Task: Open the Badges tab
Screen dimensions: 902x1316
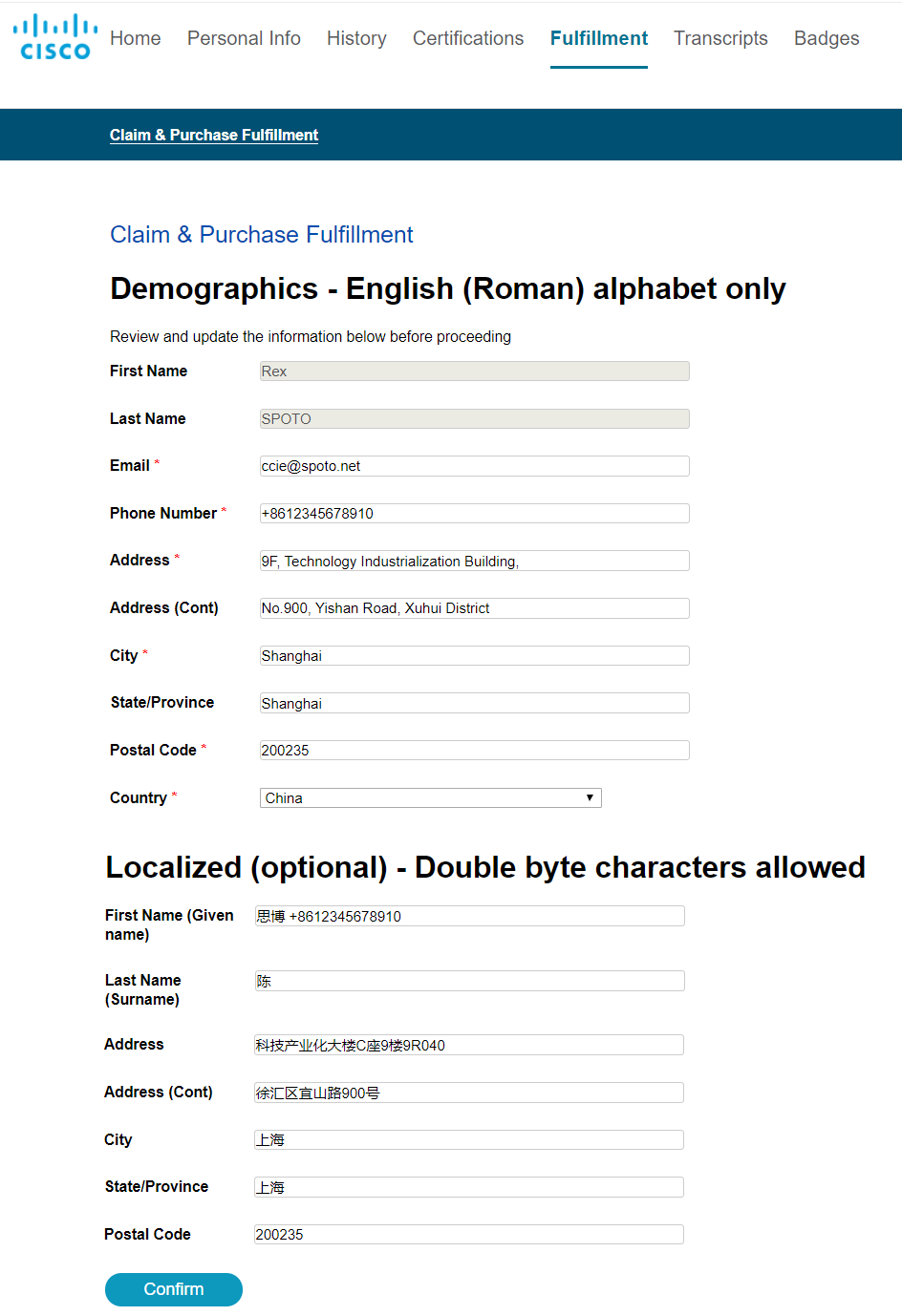Action: point(827,38)
